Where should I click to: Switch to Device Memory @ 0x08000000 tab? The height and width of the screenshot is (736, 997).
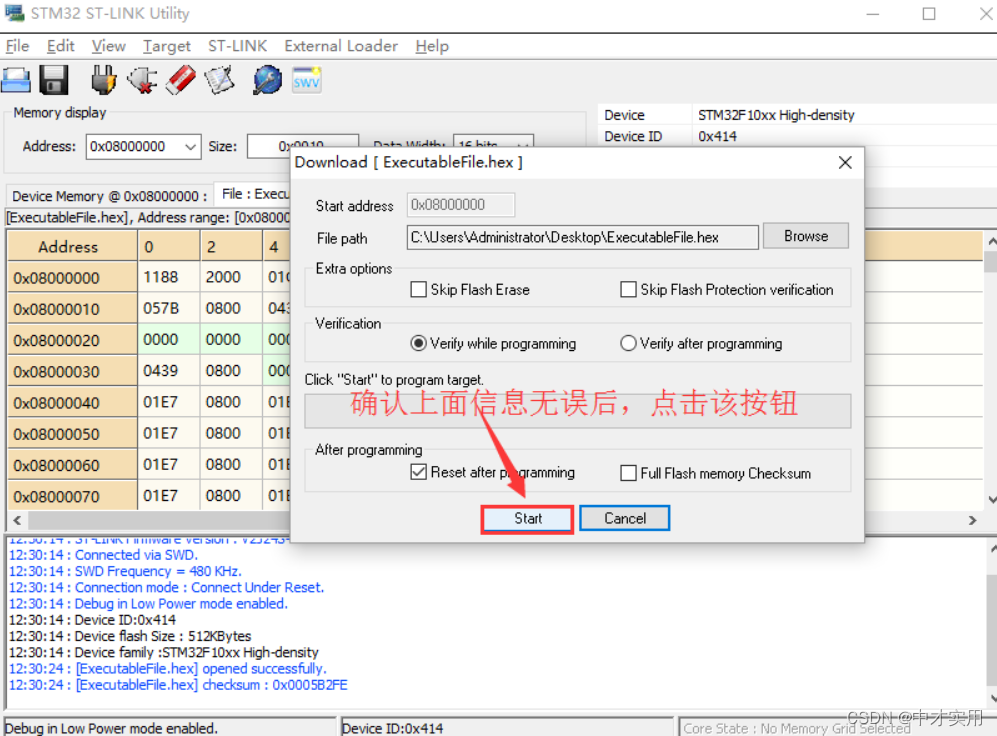tap(109, 196)
